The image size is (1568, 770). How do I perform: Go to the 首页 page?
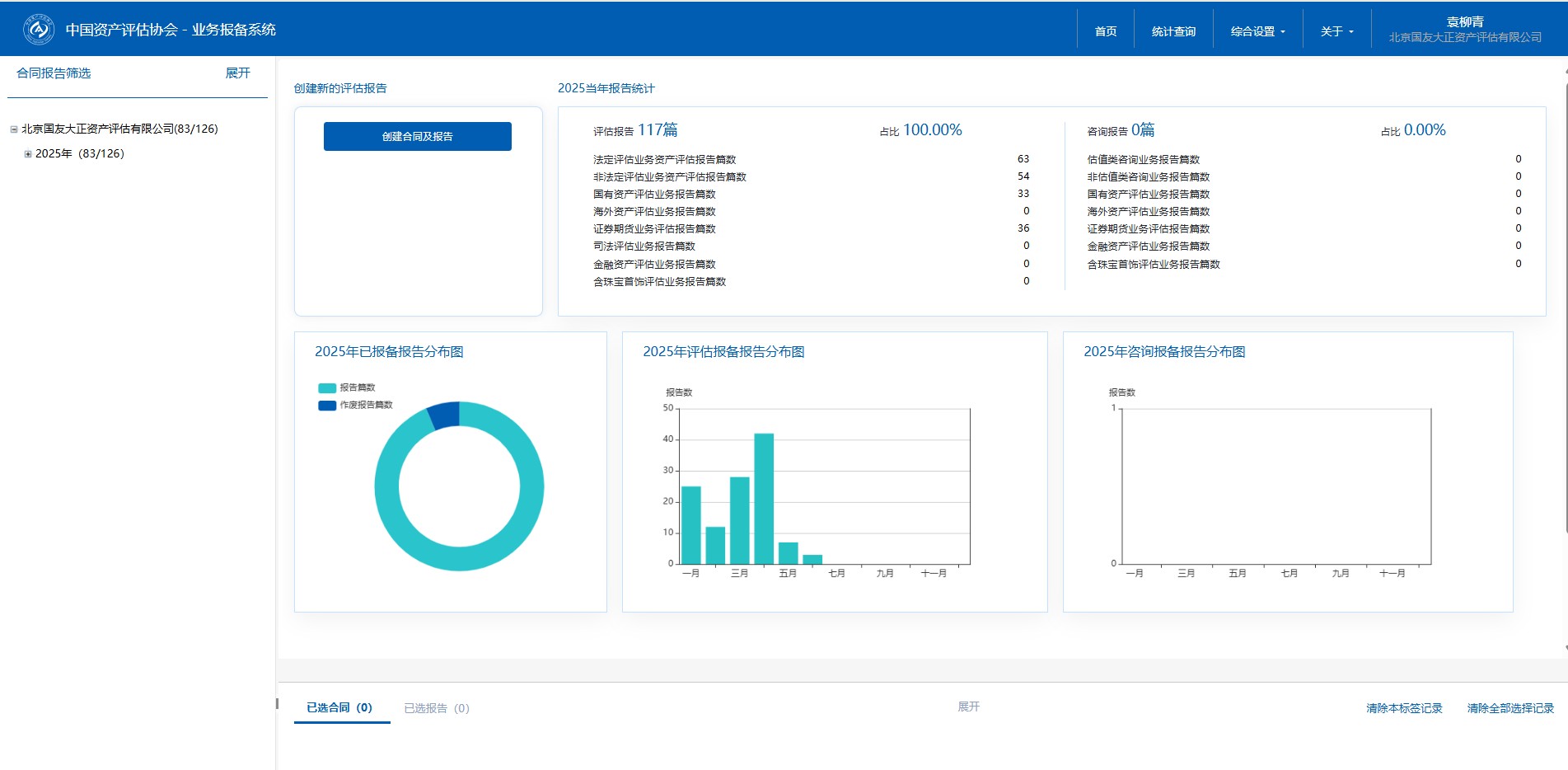click(x=1105, y=31)
